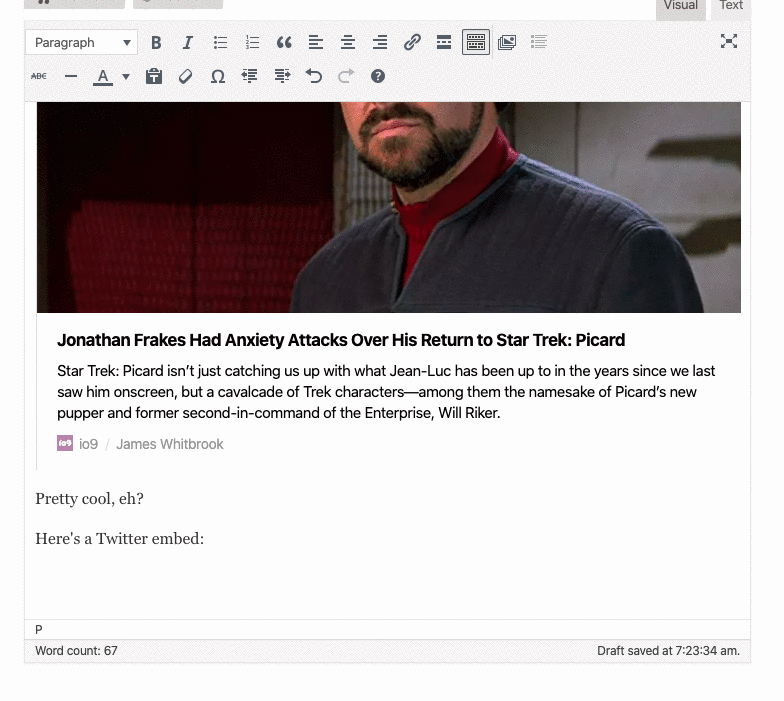784x701 pixels.
Task: Apply blockquote formatting
Action: coord(284,42)
